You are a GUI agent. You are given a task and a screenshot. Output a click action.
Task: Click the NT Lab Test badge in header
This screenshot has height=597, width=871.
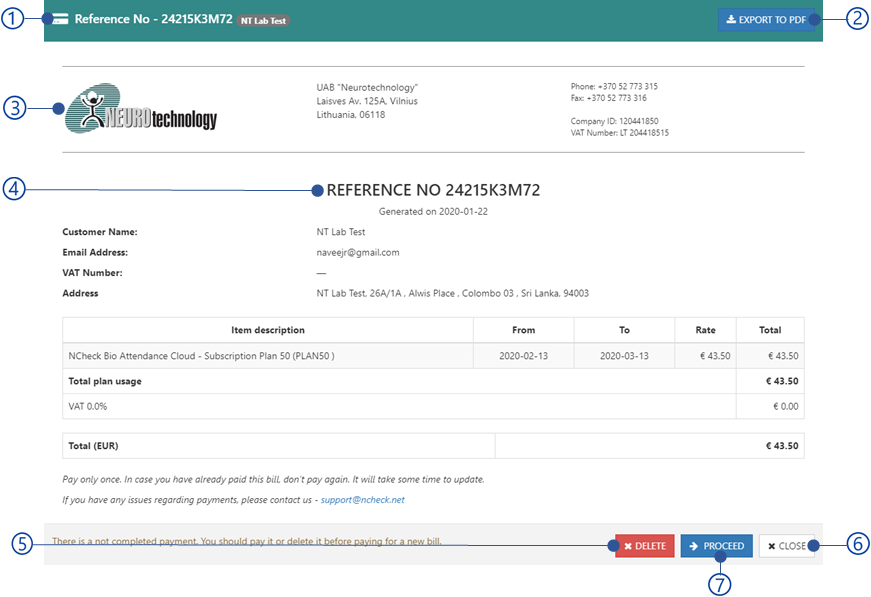point(263,21)
